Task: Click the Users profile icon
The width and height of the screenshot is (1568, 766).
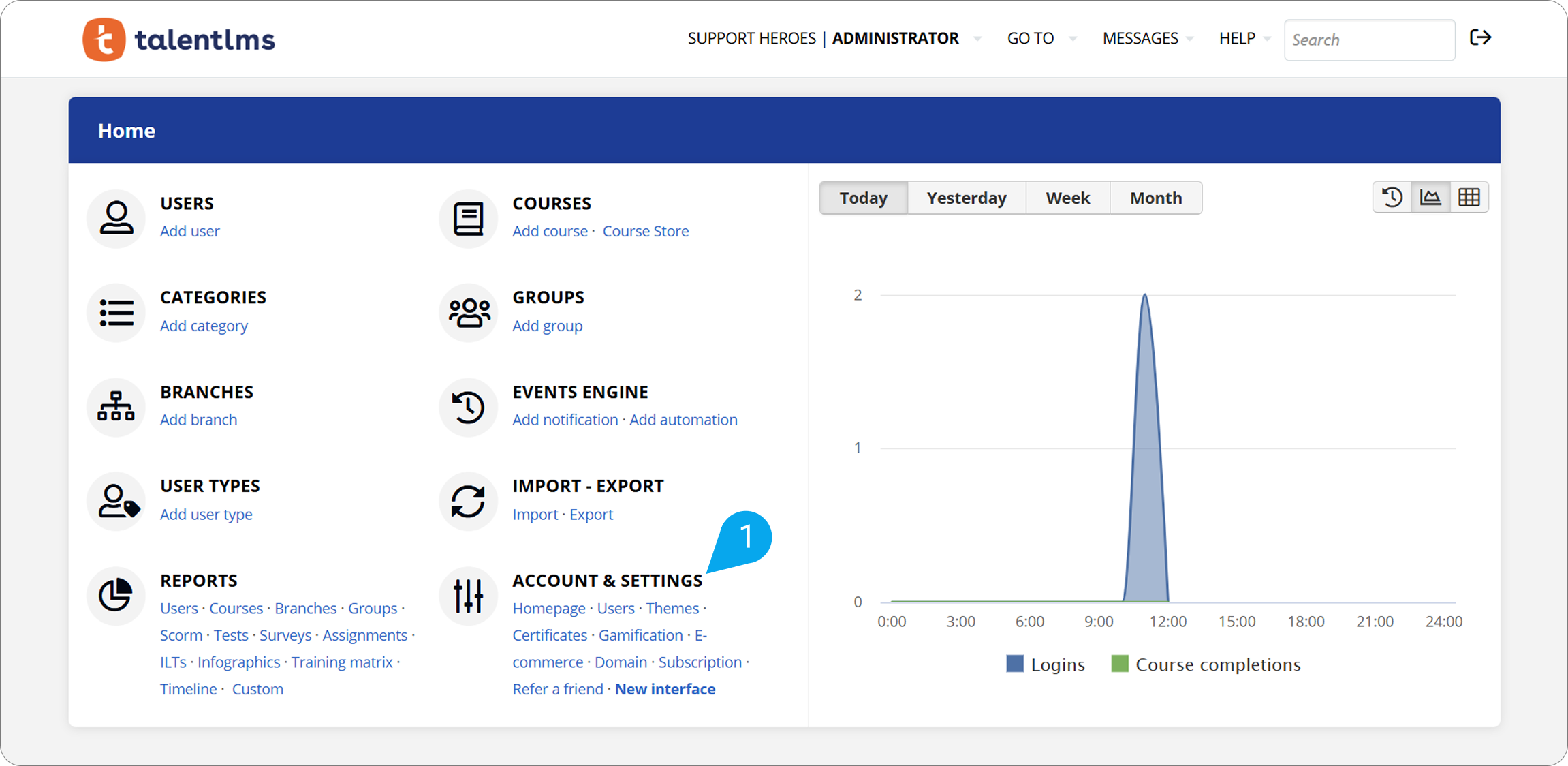Action: tap(116, 218)
